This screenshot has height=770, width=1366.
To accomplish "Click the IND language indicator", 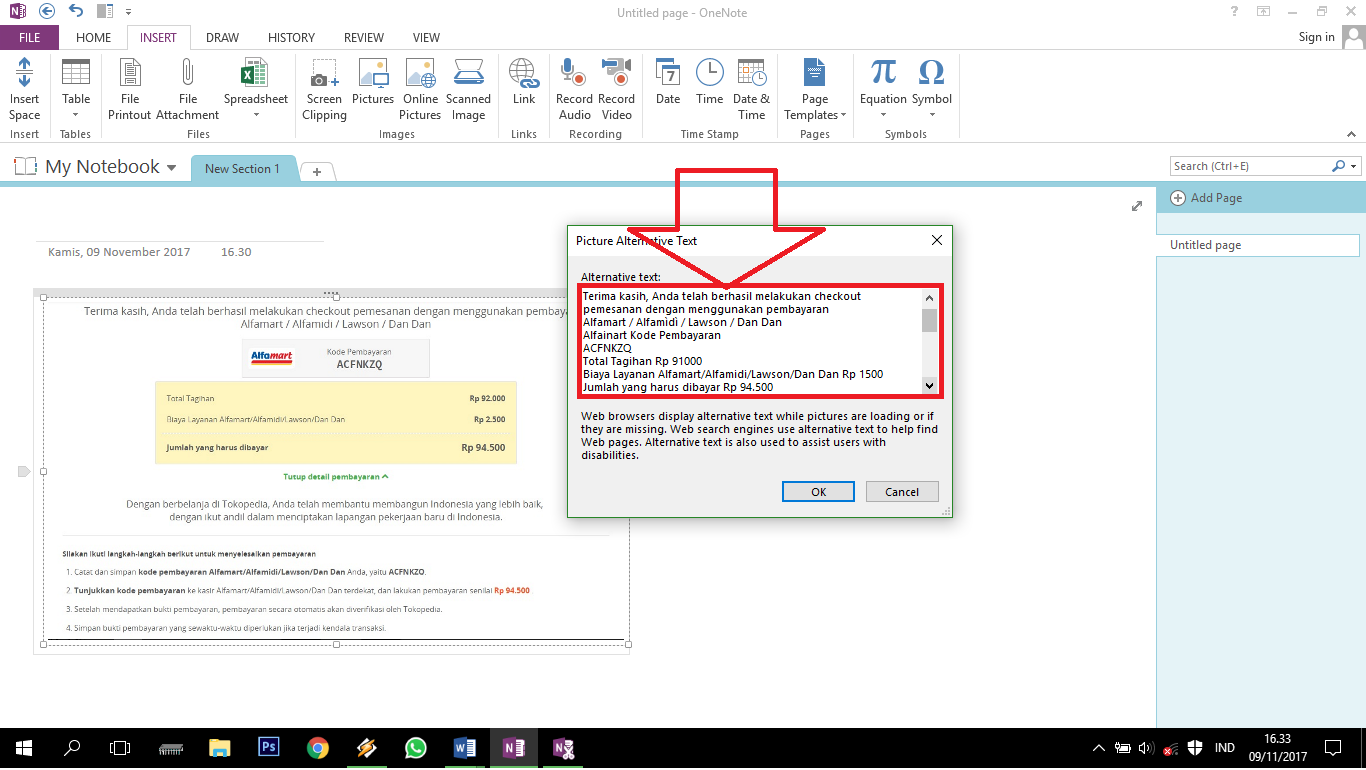I will coord(1225,748).
